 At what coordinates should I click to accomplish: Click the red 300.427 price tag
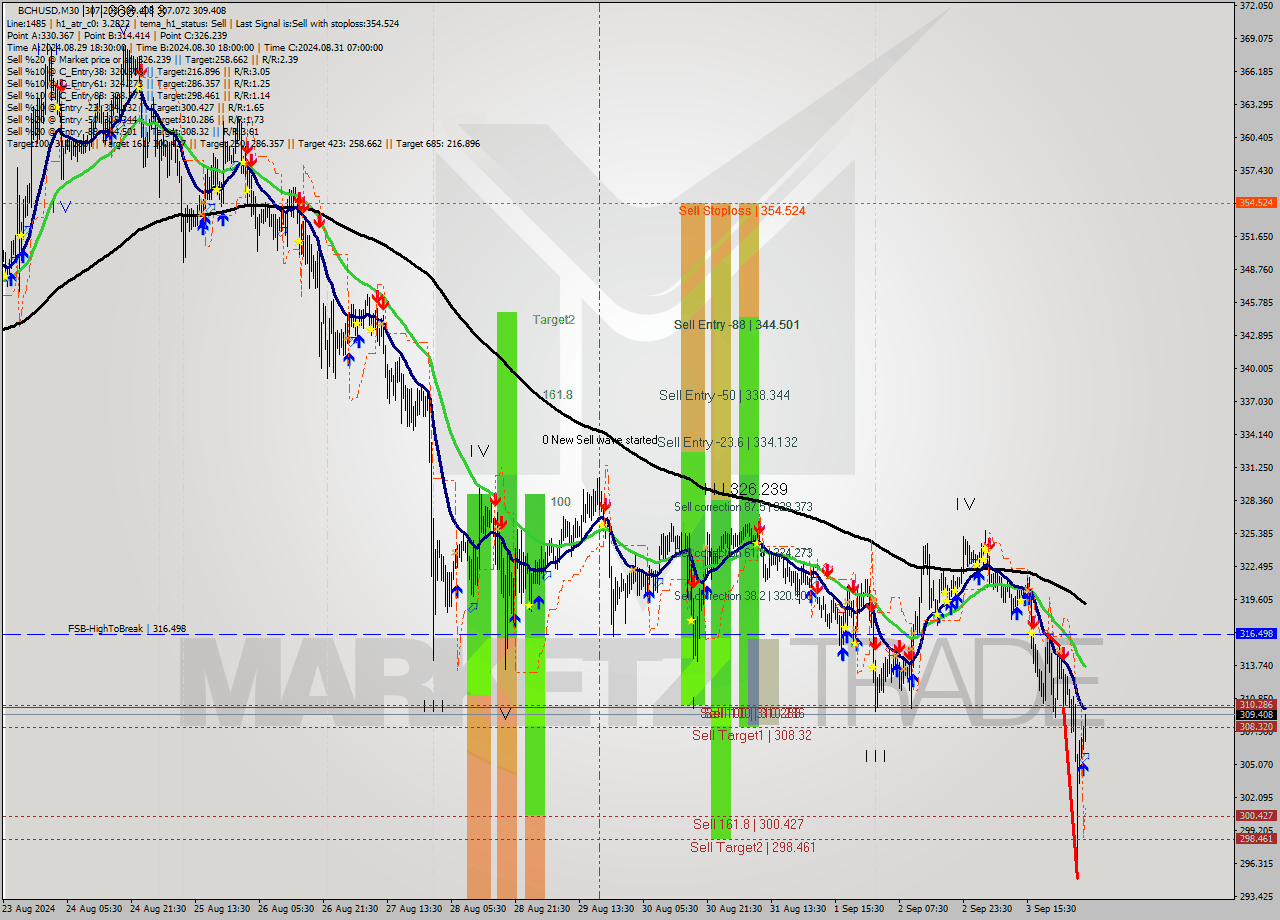[x=1255, y=815]
